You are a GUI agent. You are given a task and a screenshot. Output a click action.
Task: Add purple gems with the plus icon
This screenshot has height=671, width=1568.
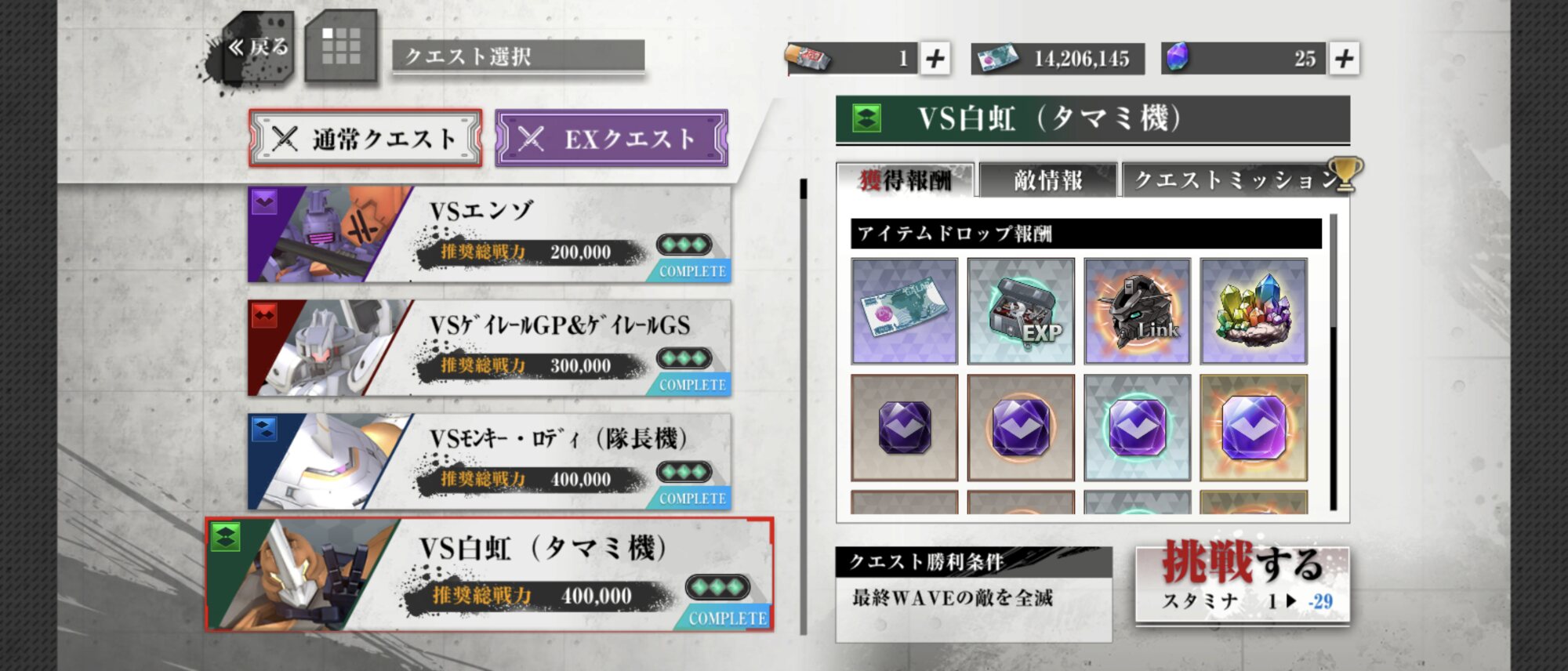pos(1344,59)
